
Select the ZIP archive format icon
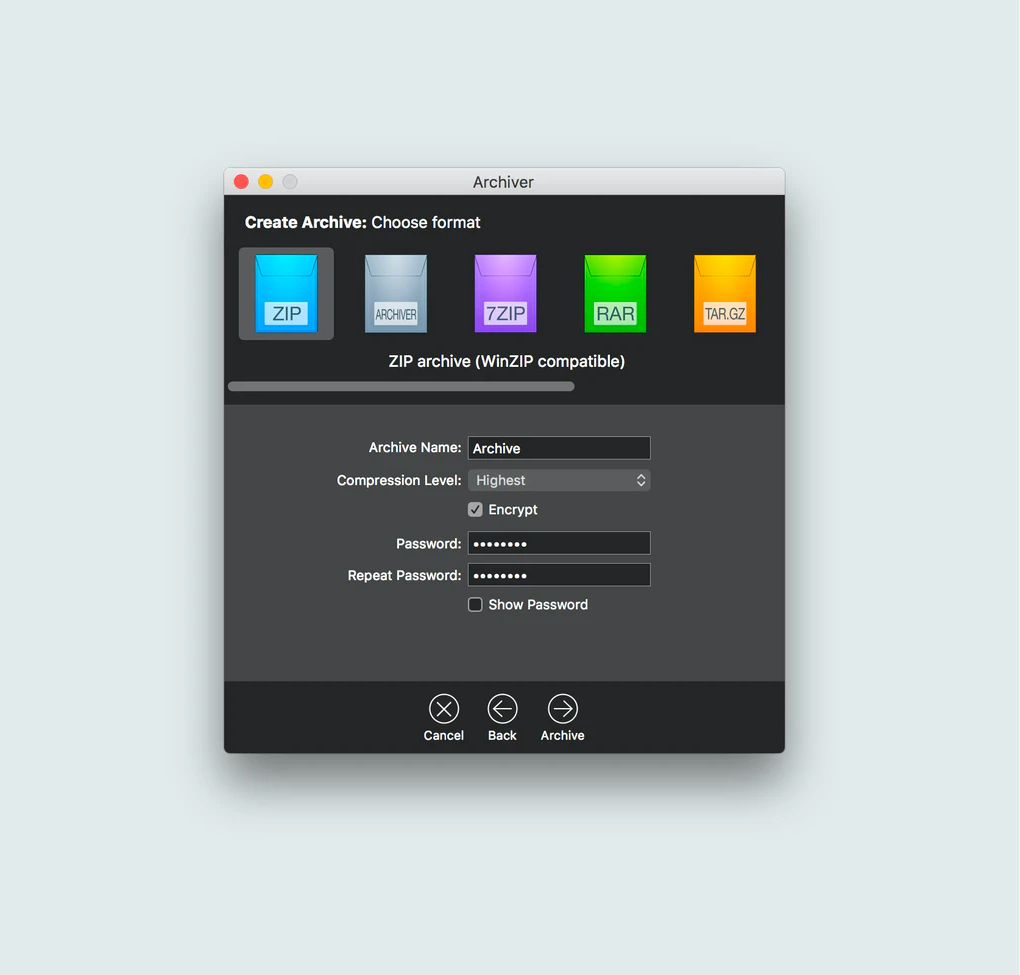pyautogui.click(x=286, y=293)
